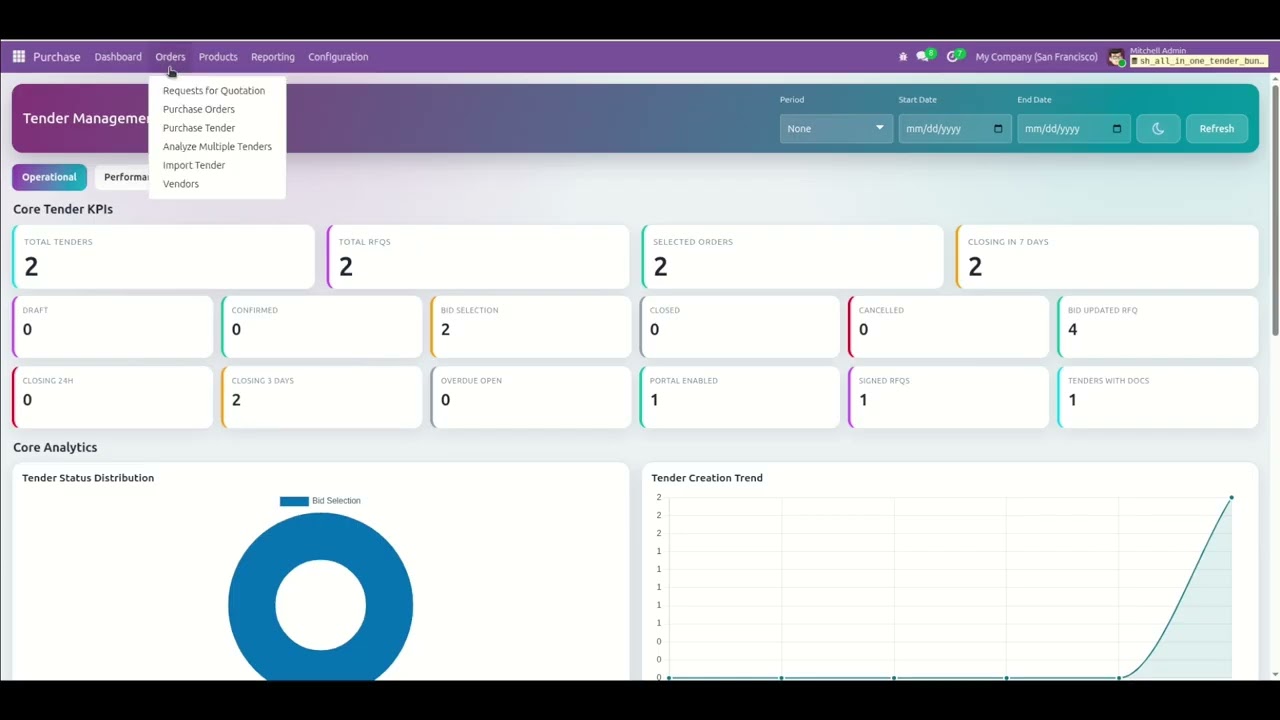Open Vendors from the Orders dropdown
The width and height of the screenshot is (1280, 720).
[x=181, y=184]
